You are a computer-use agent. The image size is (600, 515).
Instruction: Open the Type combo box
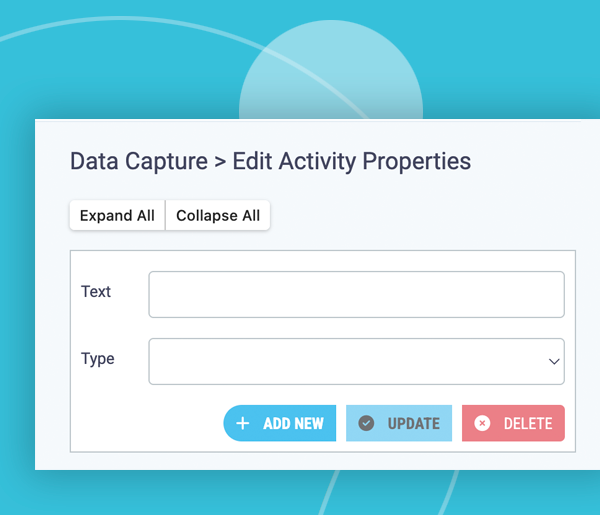[356, 361]
